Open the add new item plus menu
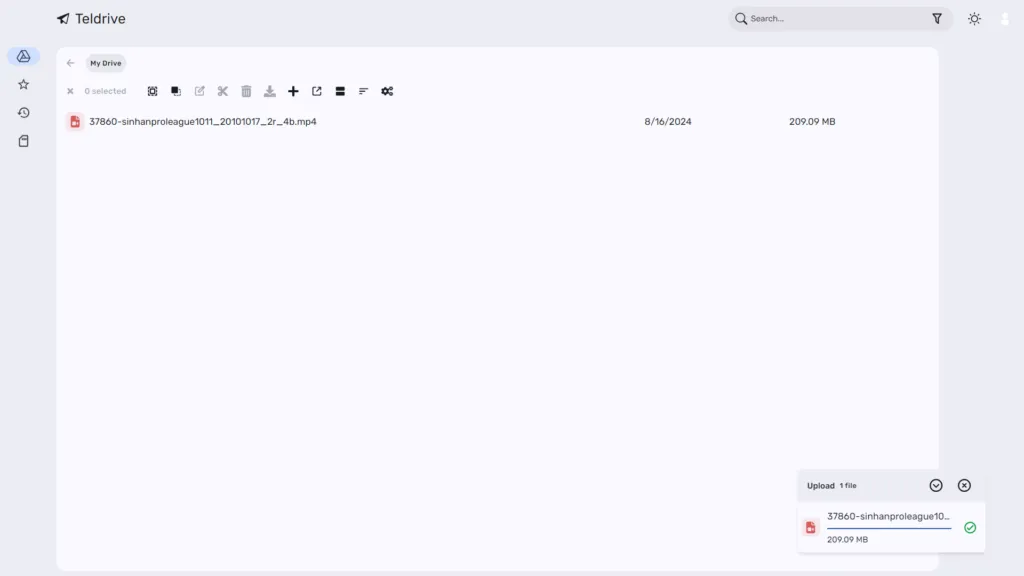This screenshot has width=1024, height=576. pyautogui.click(x=293, y=91)
